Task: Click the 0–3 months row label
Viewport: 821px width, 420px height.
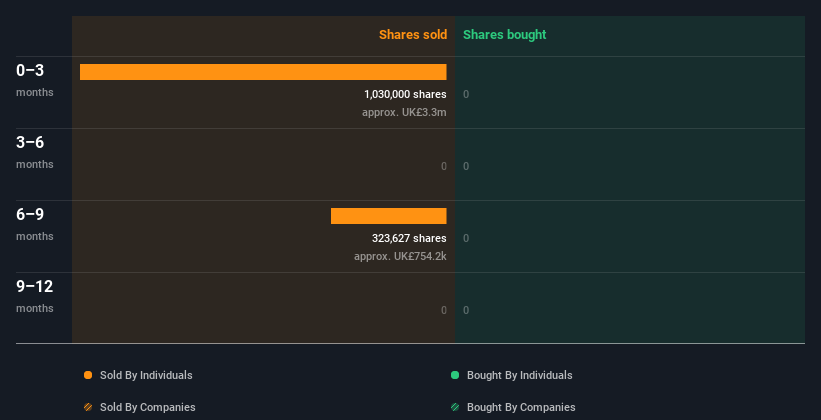Action: pos(35,80)
